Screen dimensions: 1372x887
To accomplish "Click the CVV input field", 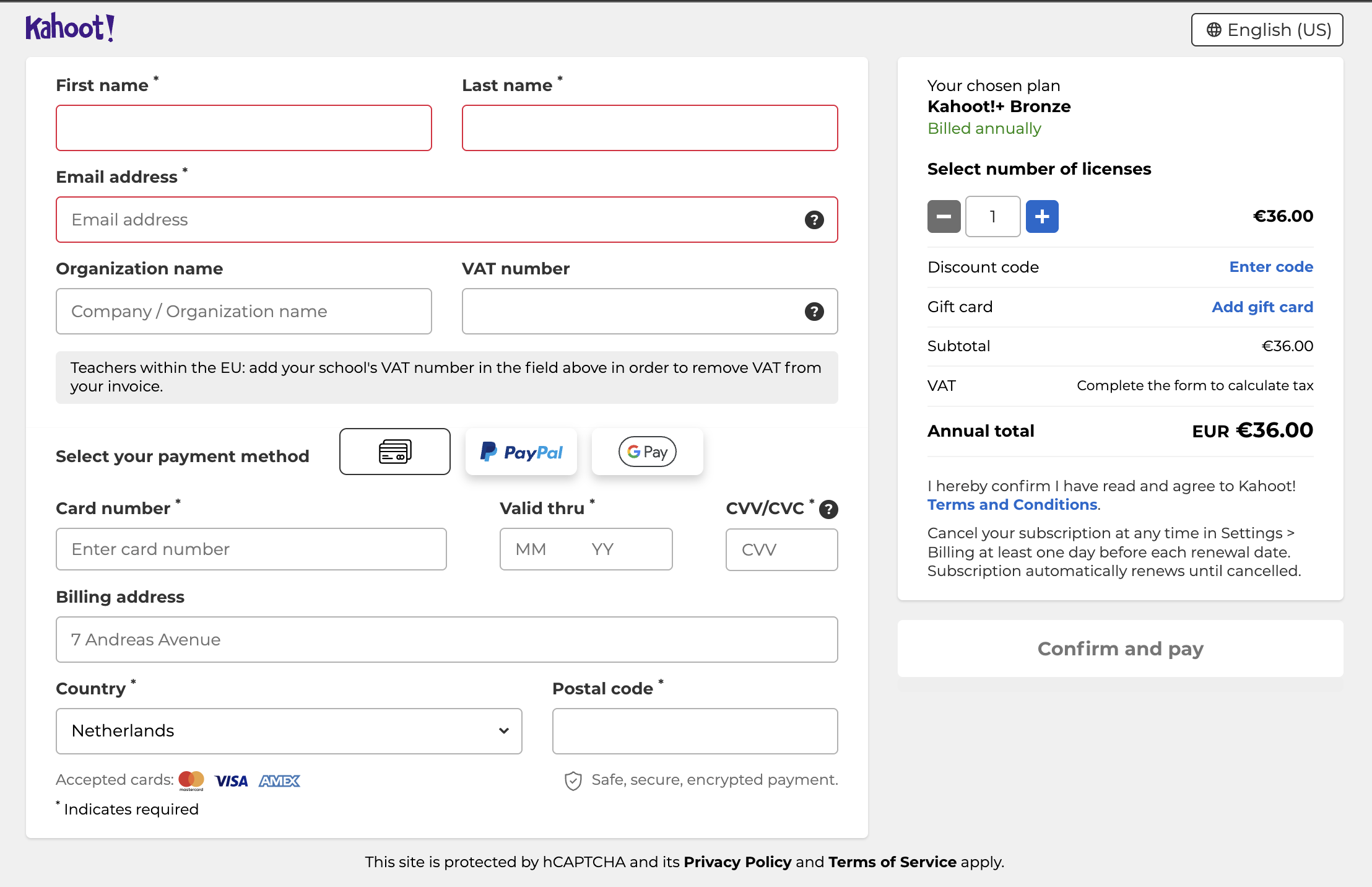I will click(782, 549).
